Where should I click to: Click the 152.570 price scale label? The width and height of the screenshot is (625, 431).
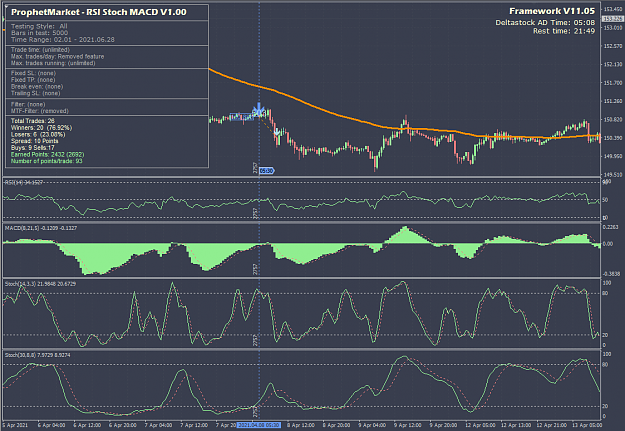[613, 46]
